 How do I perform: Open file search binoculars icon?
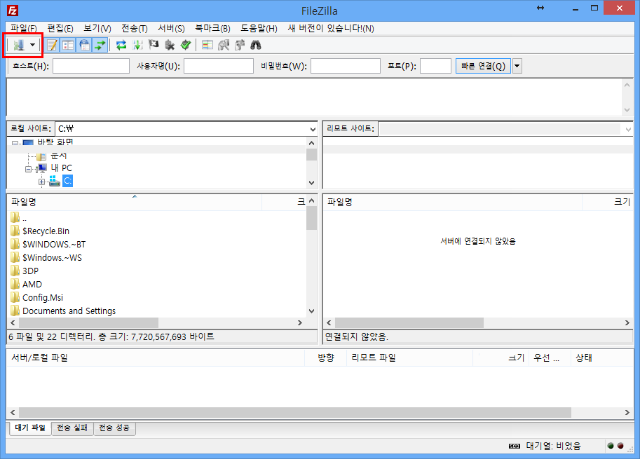pos(256,45)
